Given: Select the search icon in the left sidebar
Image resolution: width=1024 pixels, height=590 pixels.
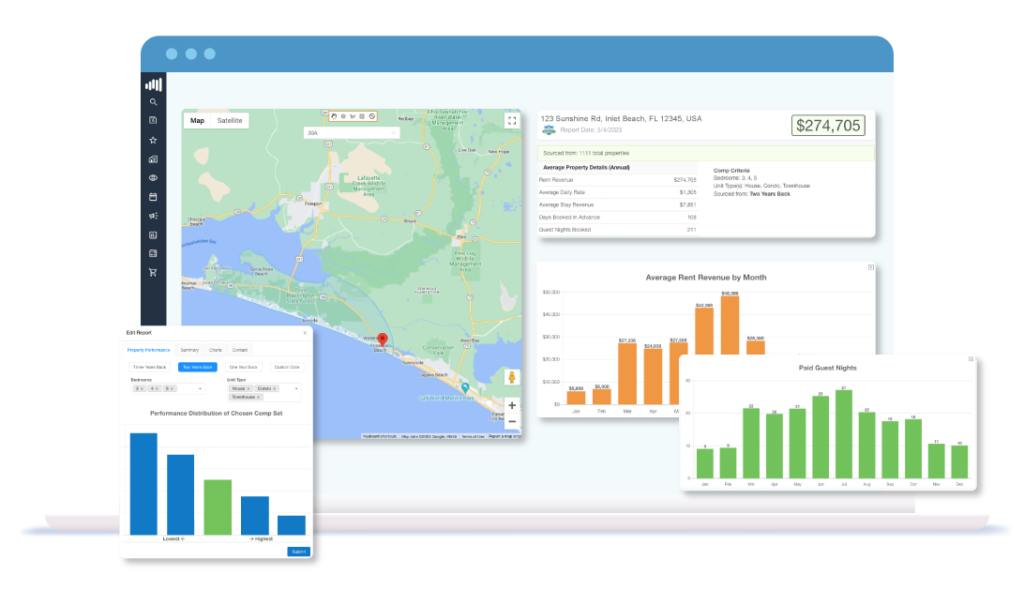Looking at the screenshot, I should click(153, 101).
